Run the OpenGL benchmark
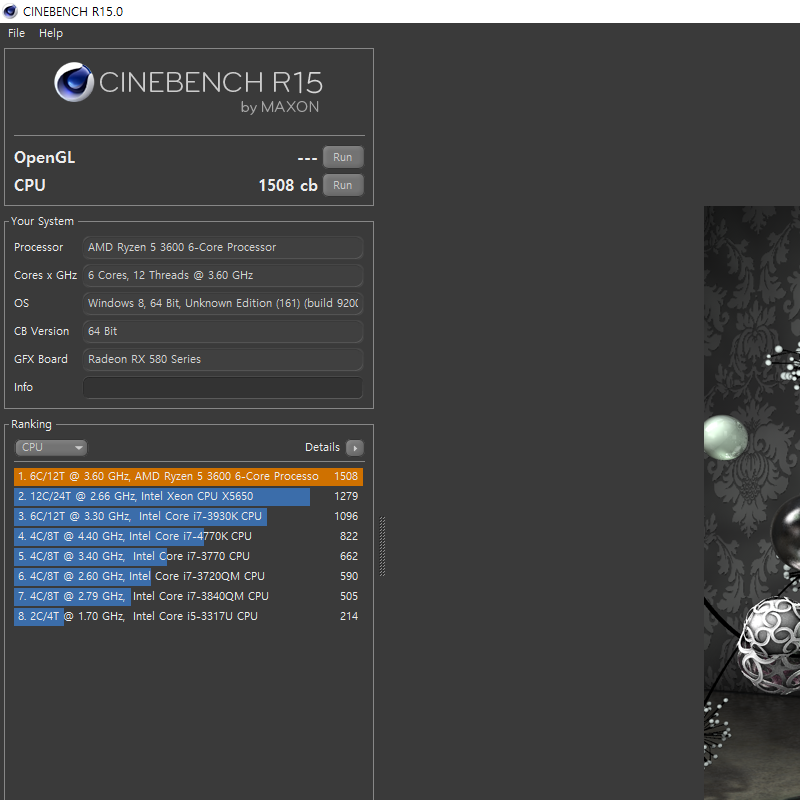The image size is (800, 800). [x=343, y=157]
